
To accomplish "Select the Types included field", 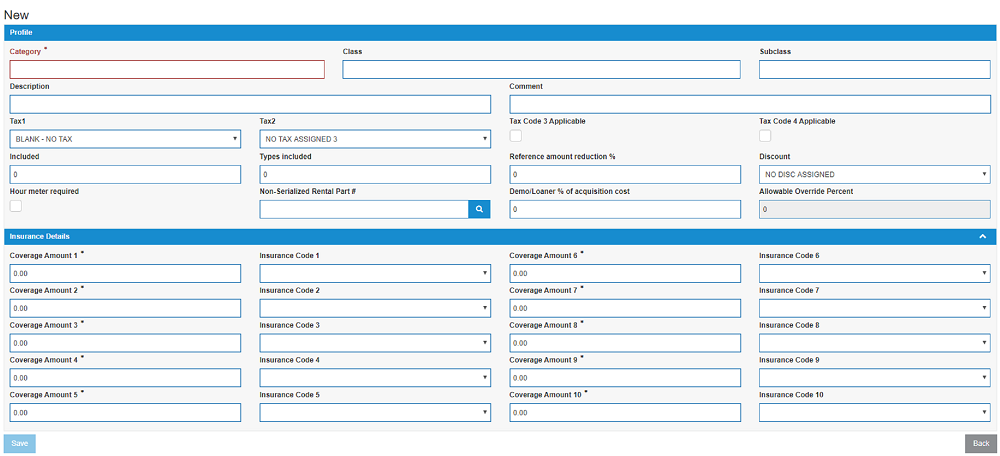I will (x=375, y=174).
